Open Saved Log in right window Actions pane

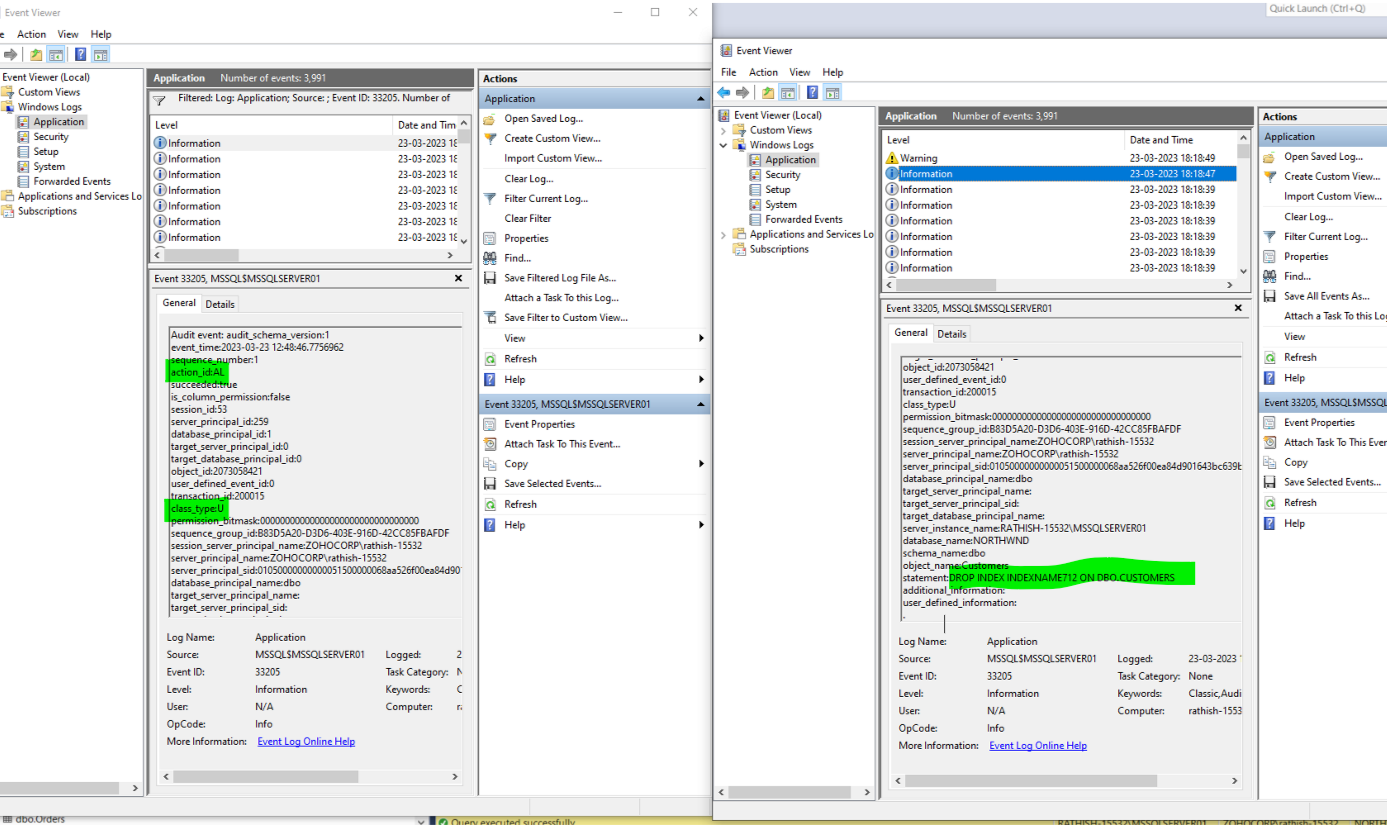(x=1323, y=156)
